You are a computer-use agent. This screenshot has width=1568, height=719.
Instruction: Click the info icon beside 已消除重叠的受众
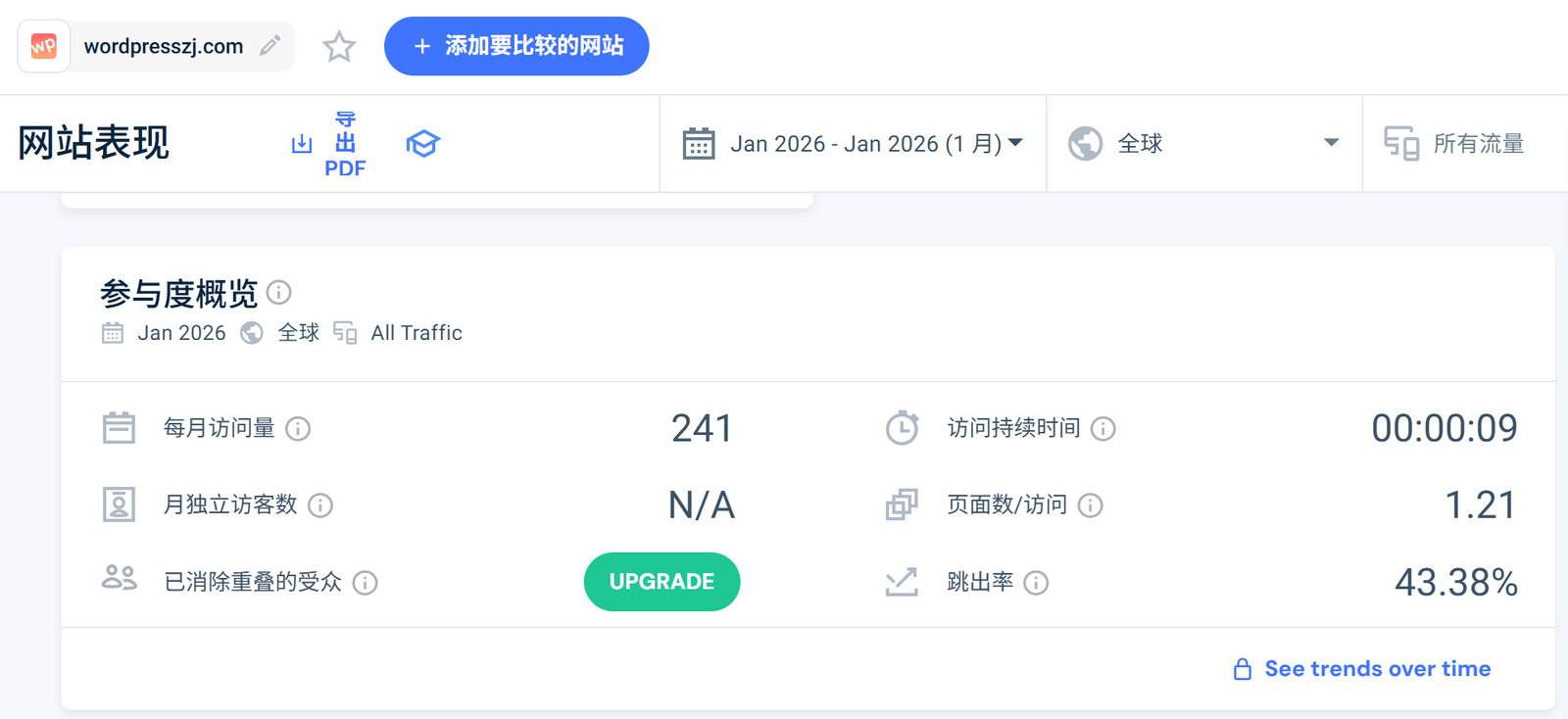click(366, 583)
